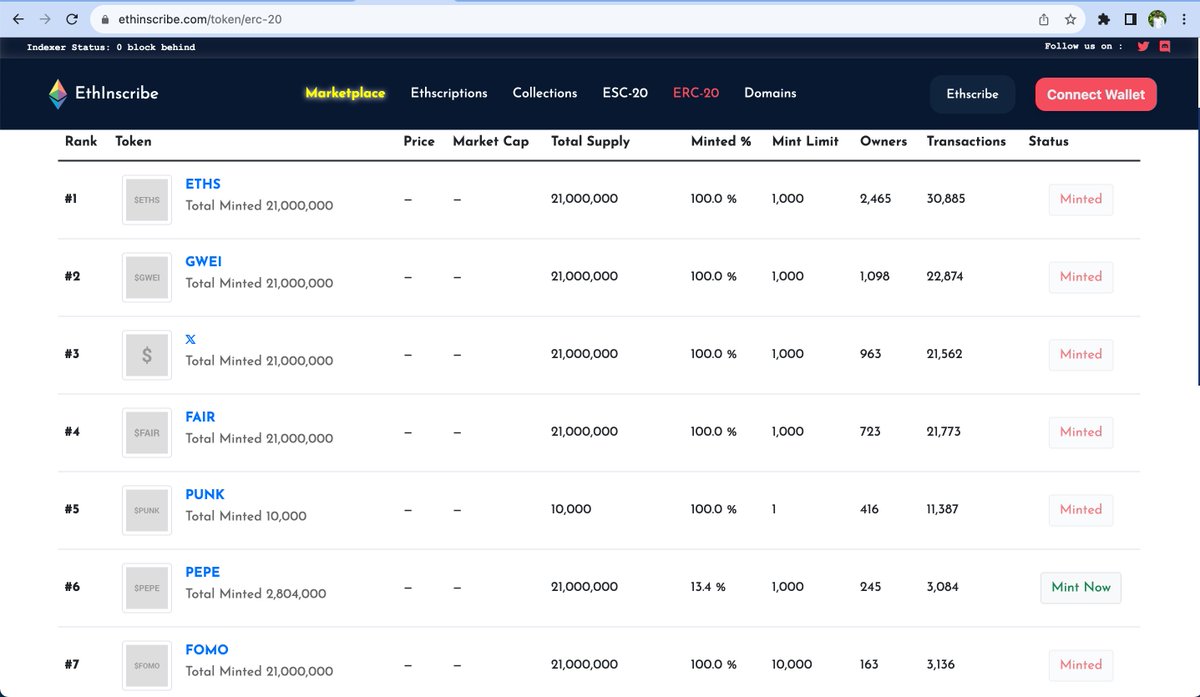This screenshot has width=1200, height=697.
Task: Click the $ETHS token thumbnail
Action: 147,200
